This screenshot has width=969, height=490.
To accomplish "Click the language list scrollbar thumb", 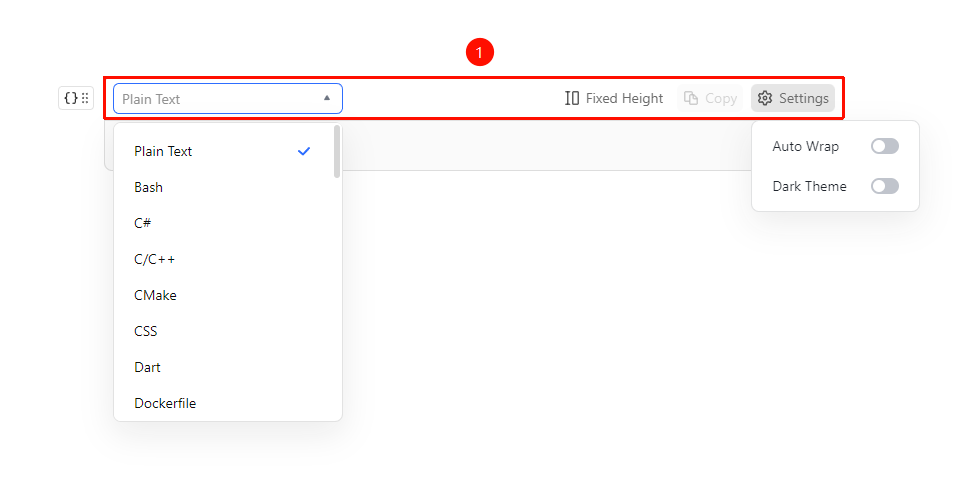I will (337, 151).
